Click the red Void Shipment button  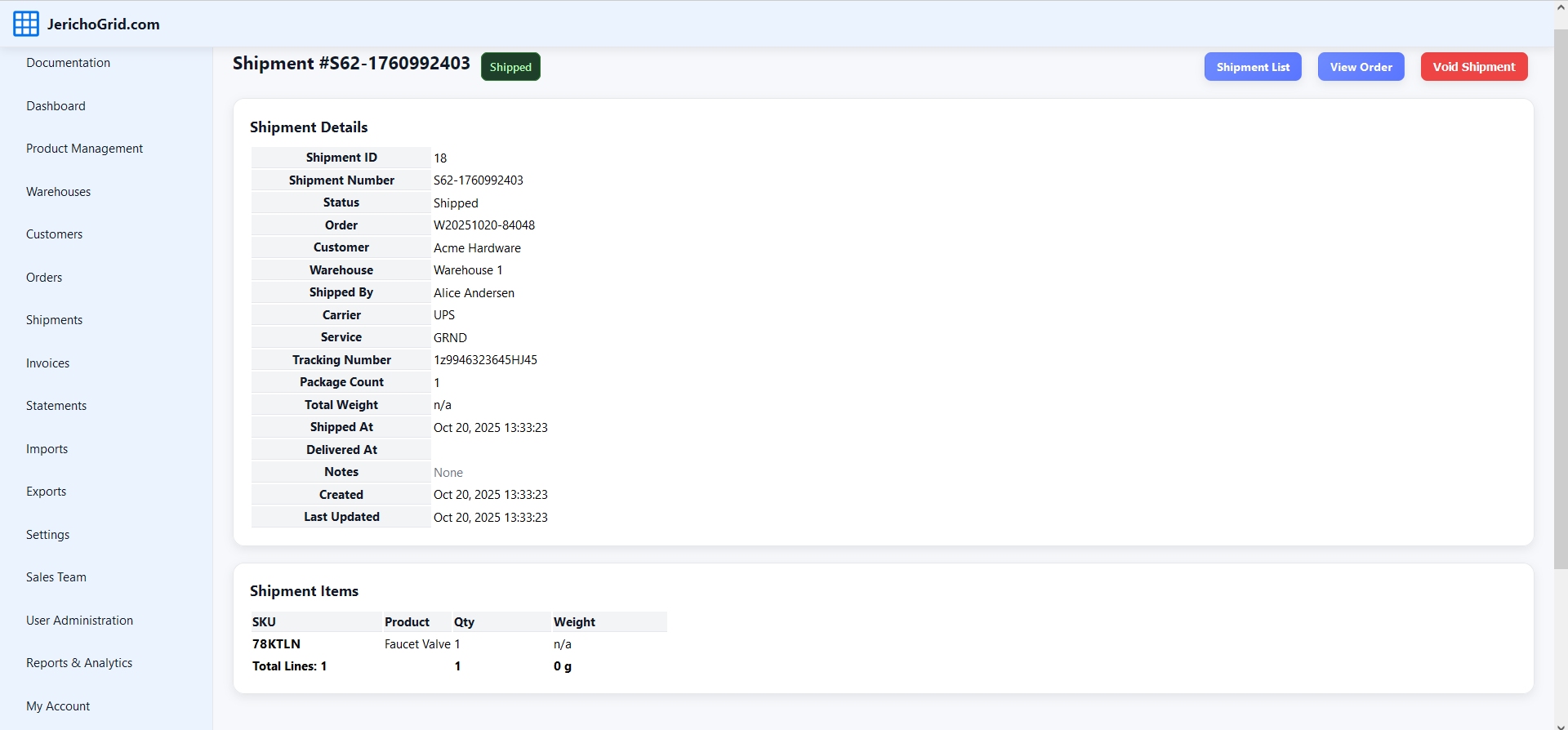tap(1473, 67)
